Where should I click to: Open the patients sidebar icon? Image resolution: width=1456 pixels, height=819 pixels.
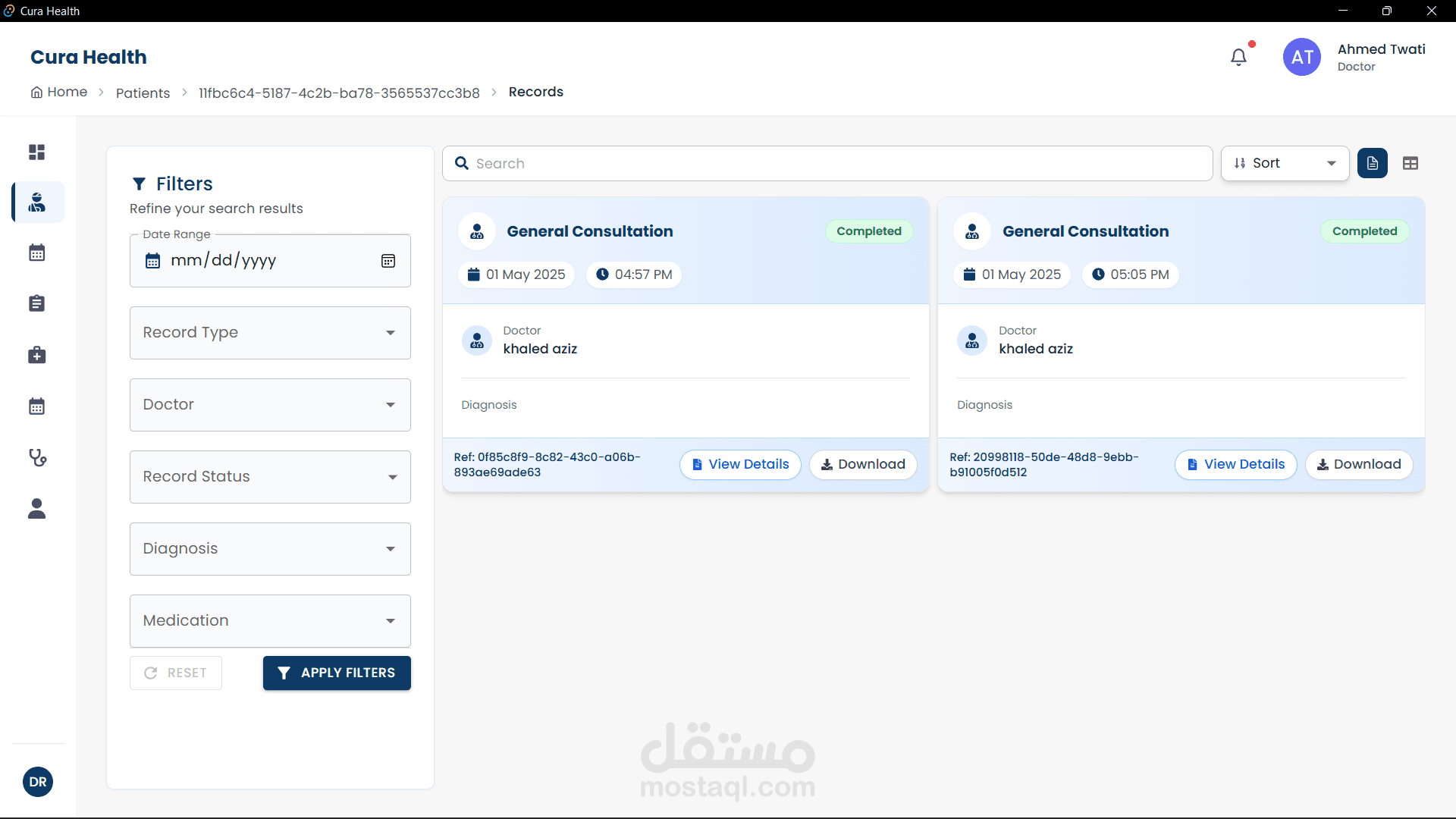click(37, 202)
